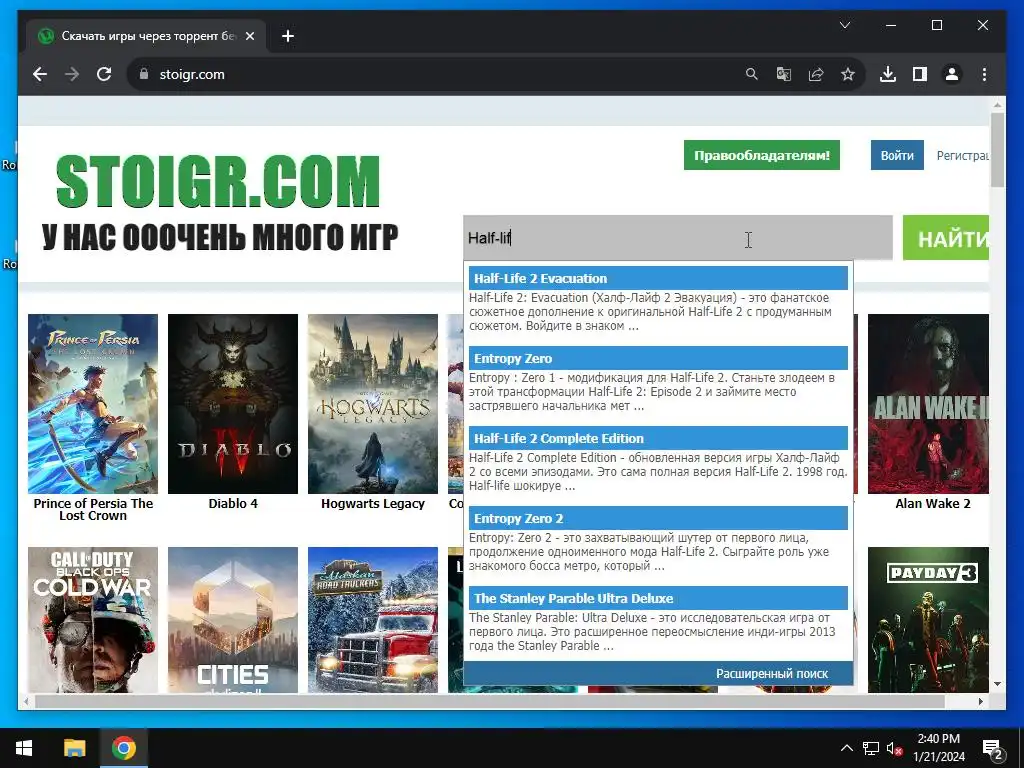This screenshot has width=1024, height=768.
Task: Open the 'Регистрация' link
Action: tap(963, 155)
